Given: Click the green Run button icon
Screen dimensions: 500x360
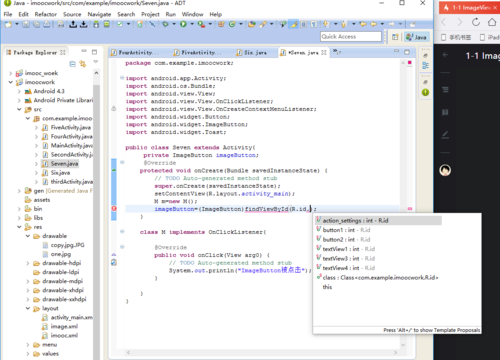Looking at the screenshot, I should tap(183, 24).
